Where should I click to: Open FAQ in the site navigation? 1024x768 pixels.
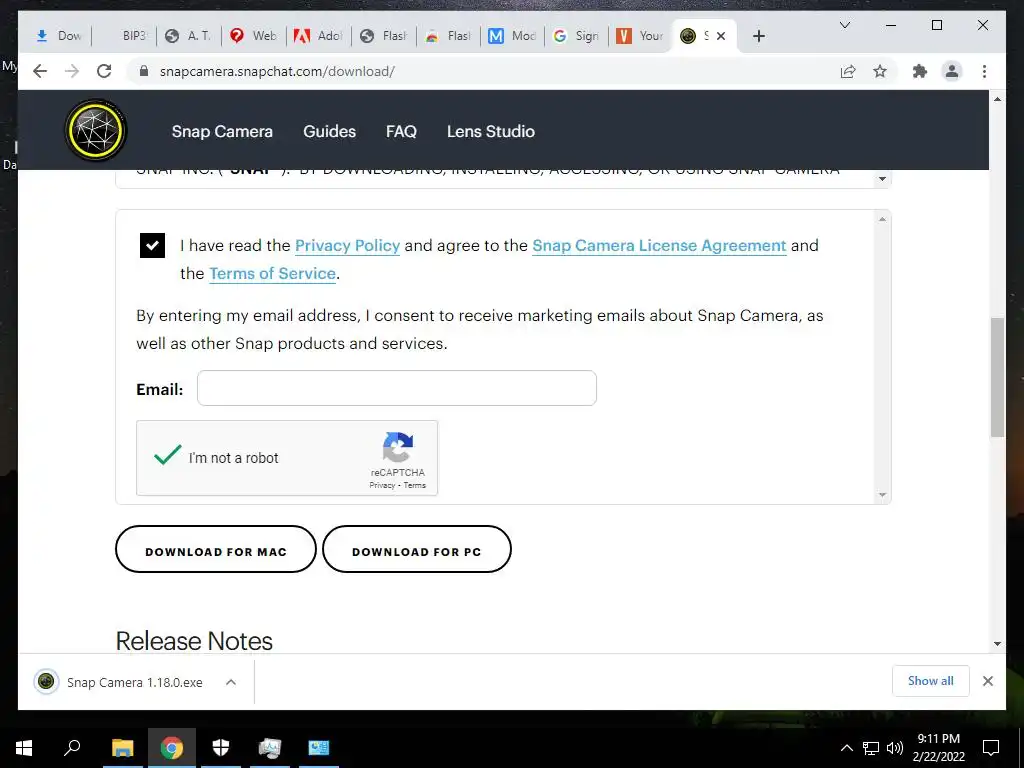pos(401,131)
